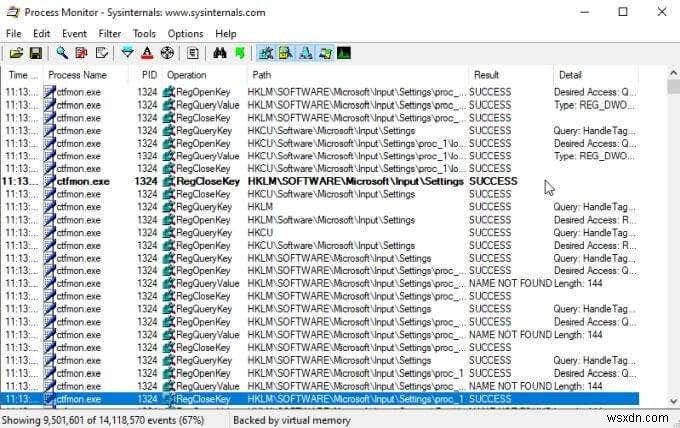Open the Help menu

coord(226,33)
